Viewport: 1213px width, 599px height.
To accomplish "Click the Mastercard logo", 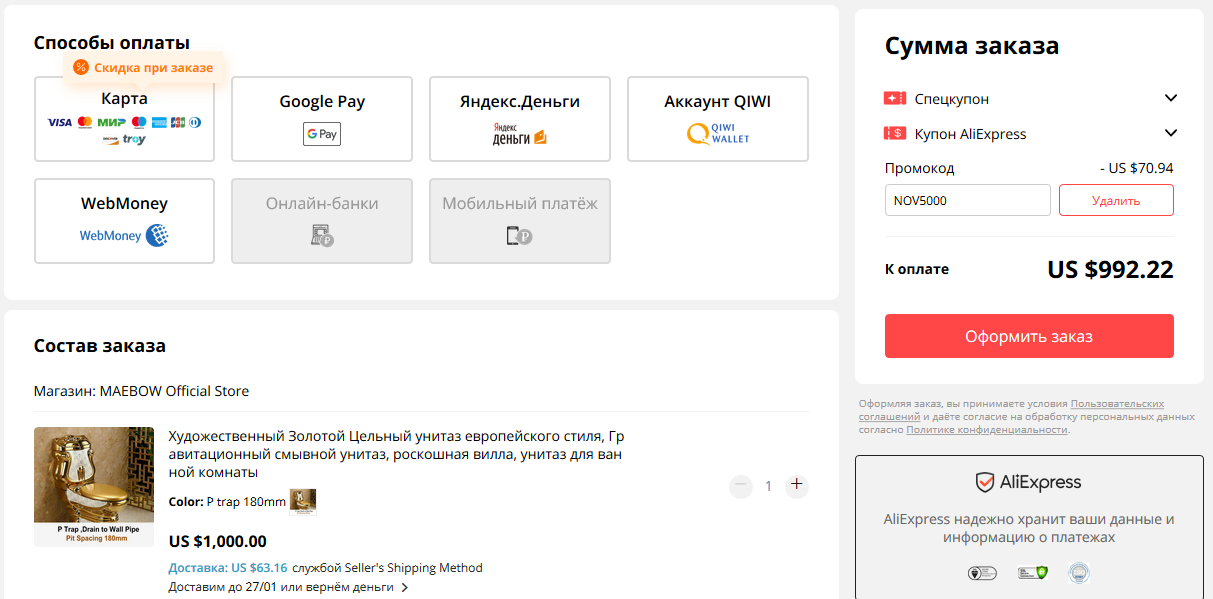I will 85,122.
